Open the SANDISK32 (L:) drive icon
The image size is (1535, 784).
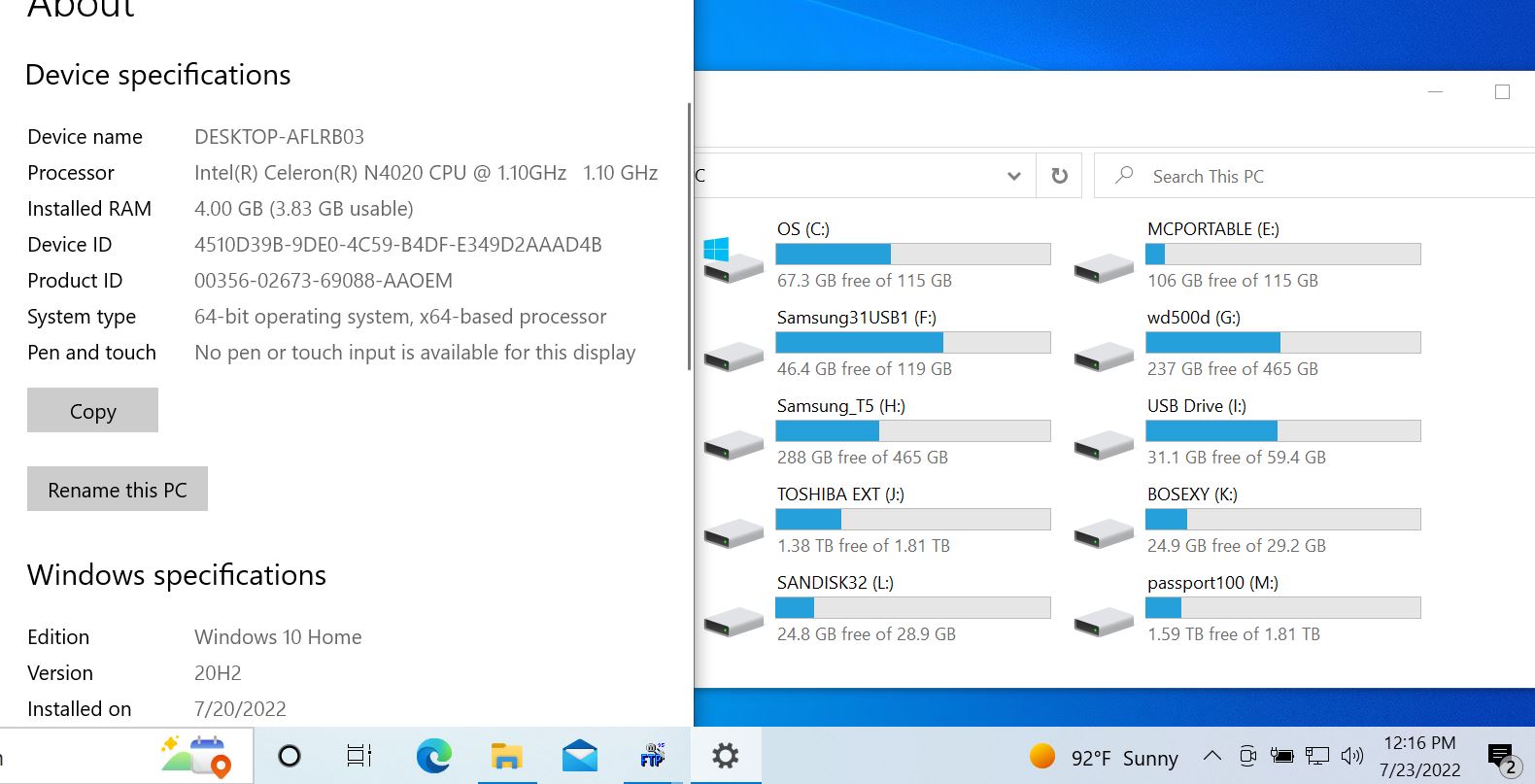point(733,621)
